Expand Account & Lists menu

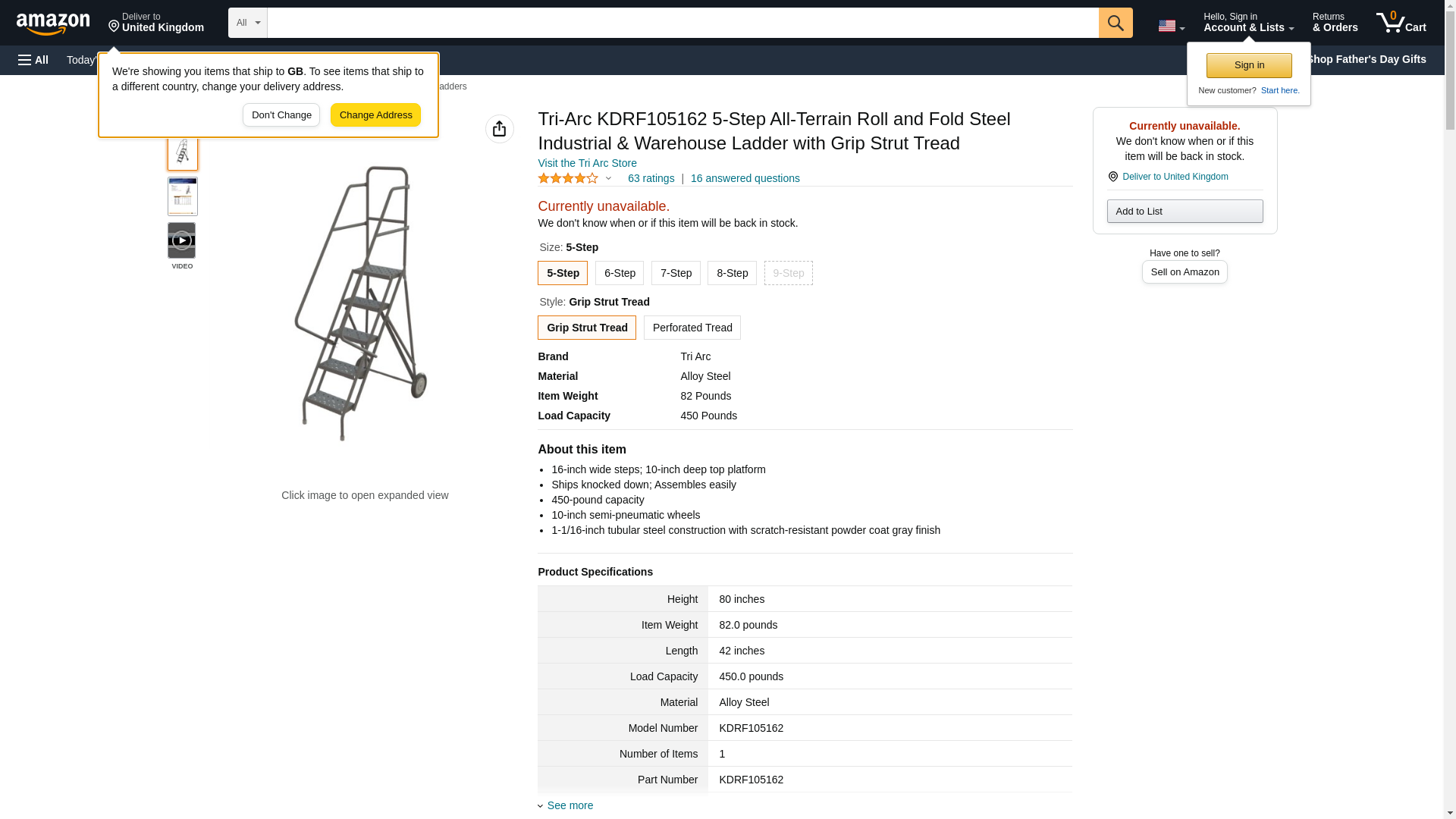[1247, 23]
